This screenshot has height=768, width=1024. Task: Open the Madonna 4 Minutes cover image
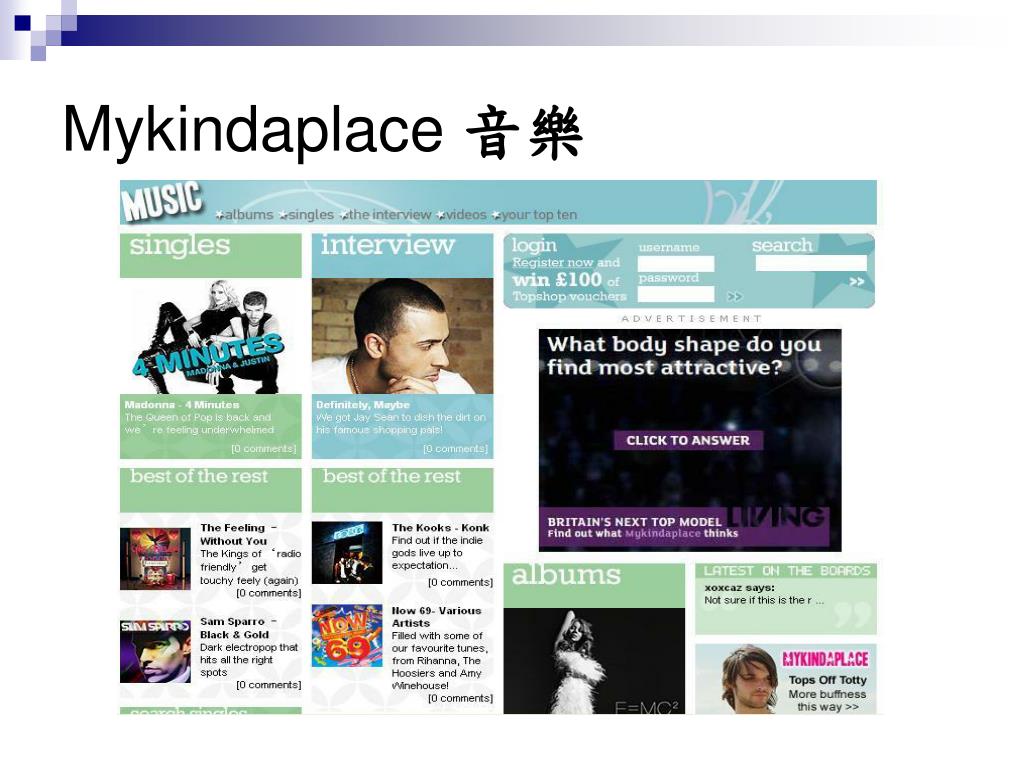pyautogui.click(x=211, y=336)
